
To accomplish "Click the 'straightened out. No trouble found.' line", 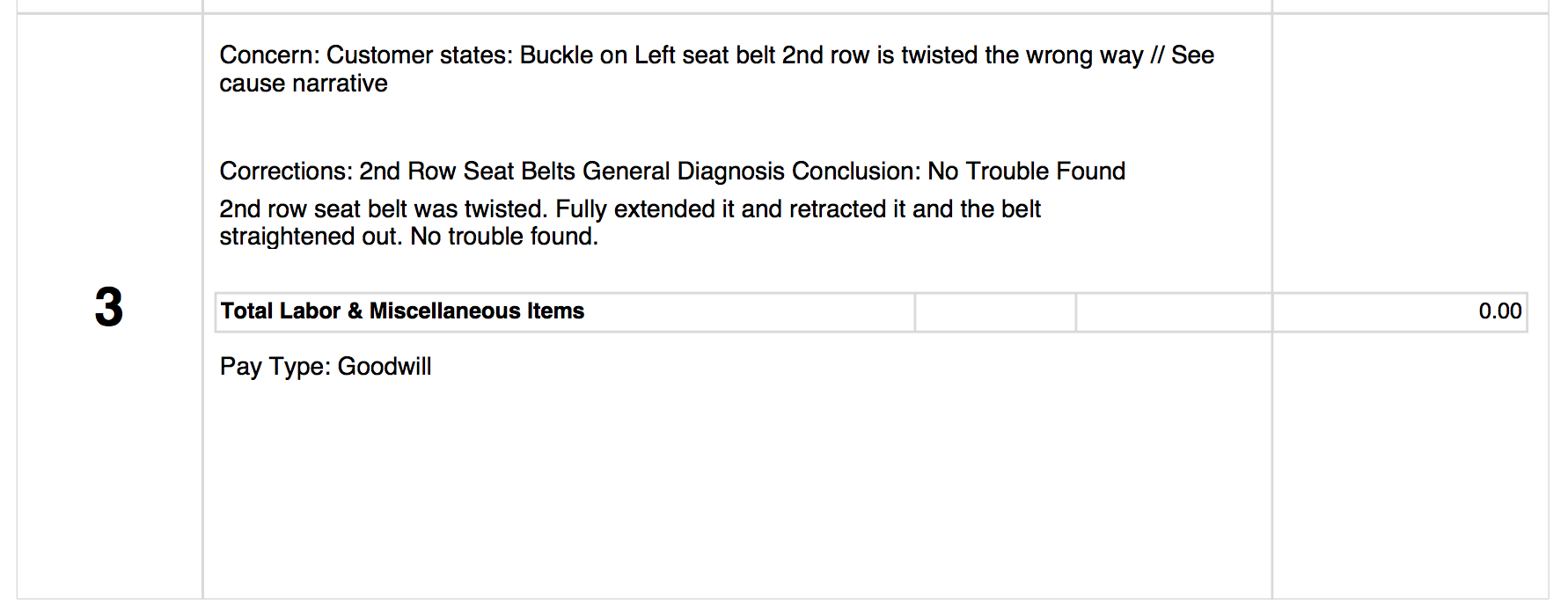I will click(x=409, y=237).
